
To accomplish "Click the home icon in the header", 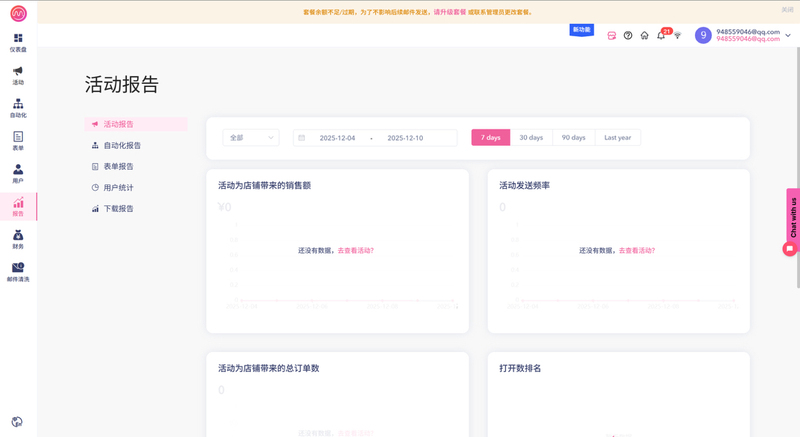I will 644,35.
